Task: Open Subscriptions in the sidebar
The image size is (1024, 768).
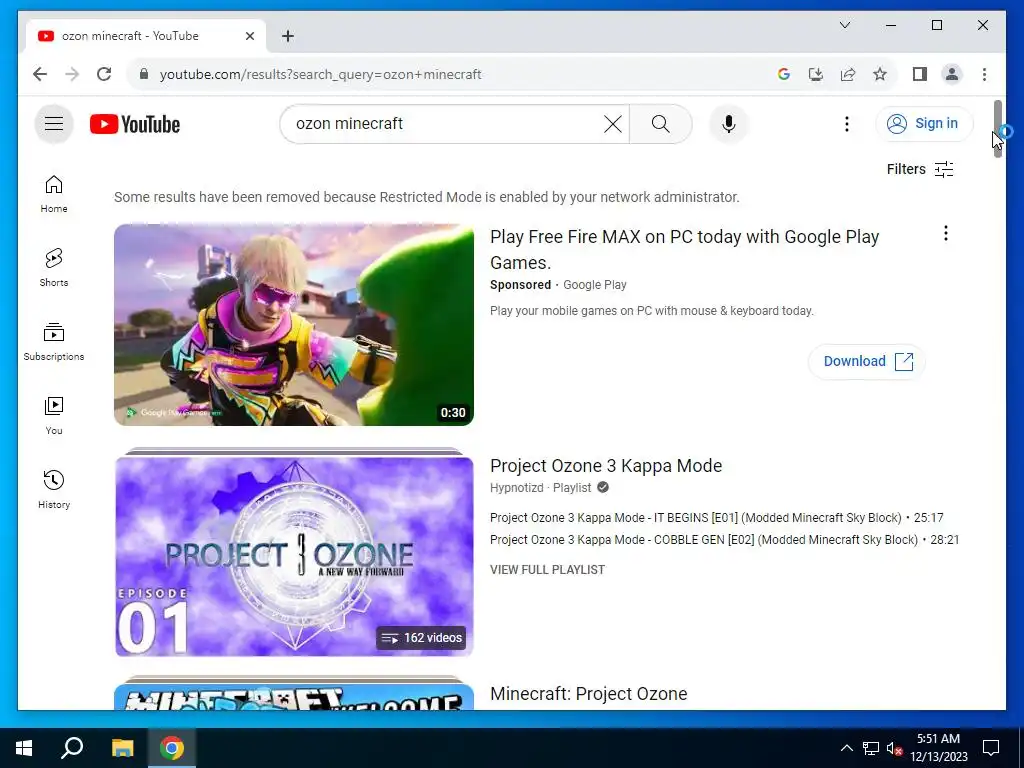Action: pyautogui.click(x=54, y=342)
